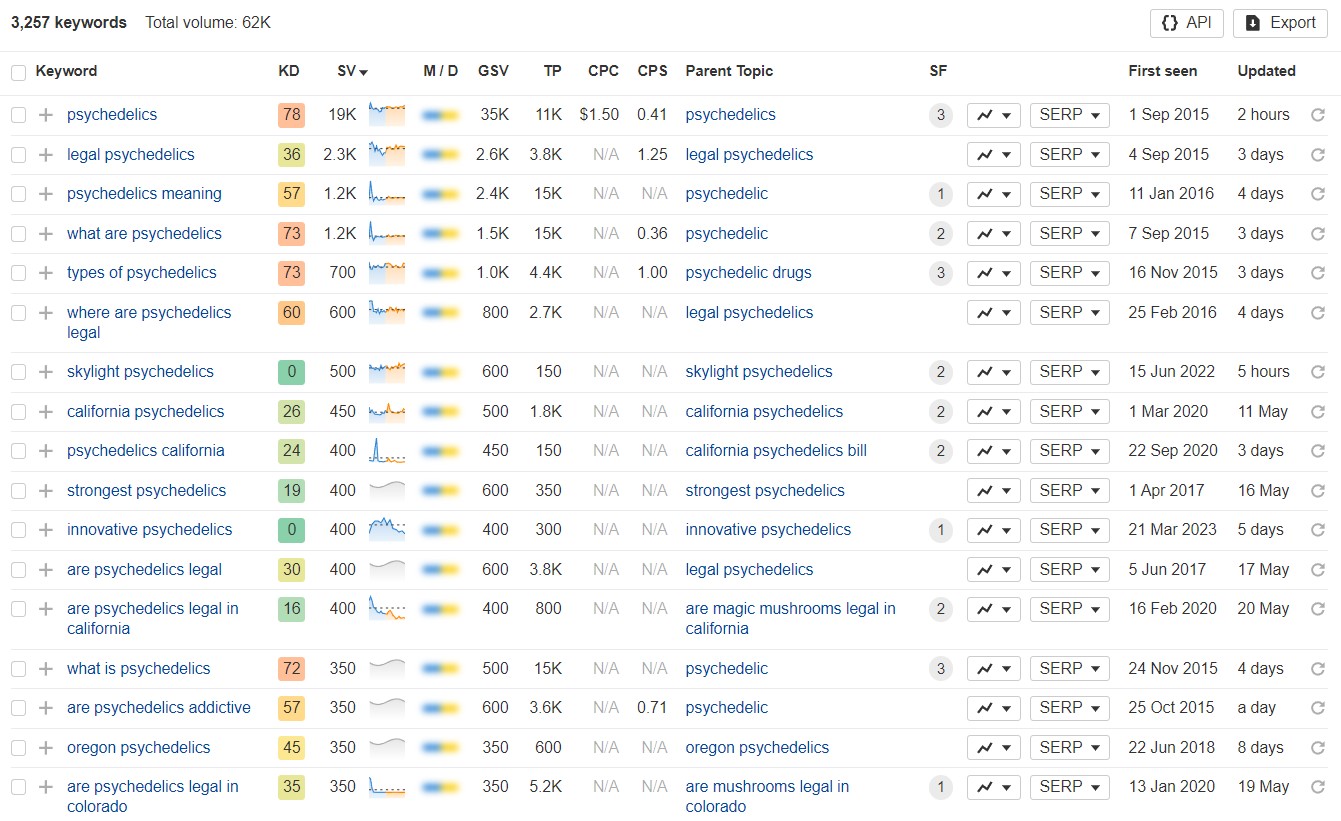Viewport: 1341px width, 821px height.
Task: Add 'skylight psychedelics' keyword using plus icon
Action: tap(45, 372)
